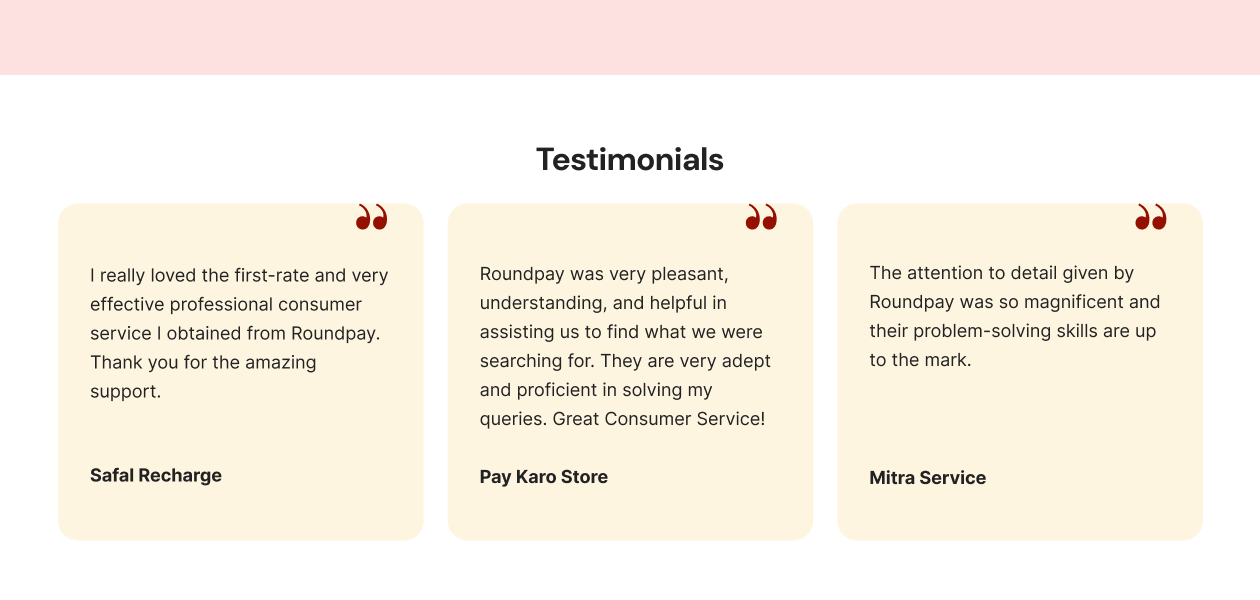
Task: Click text 'Roundpay was very pleasant'
Action: [604, 273]
